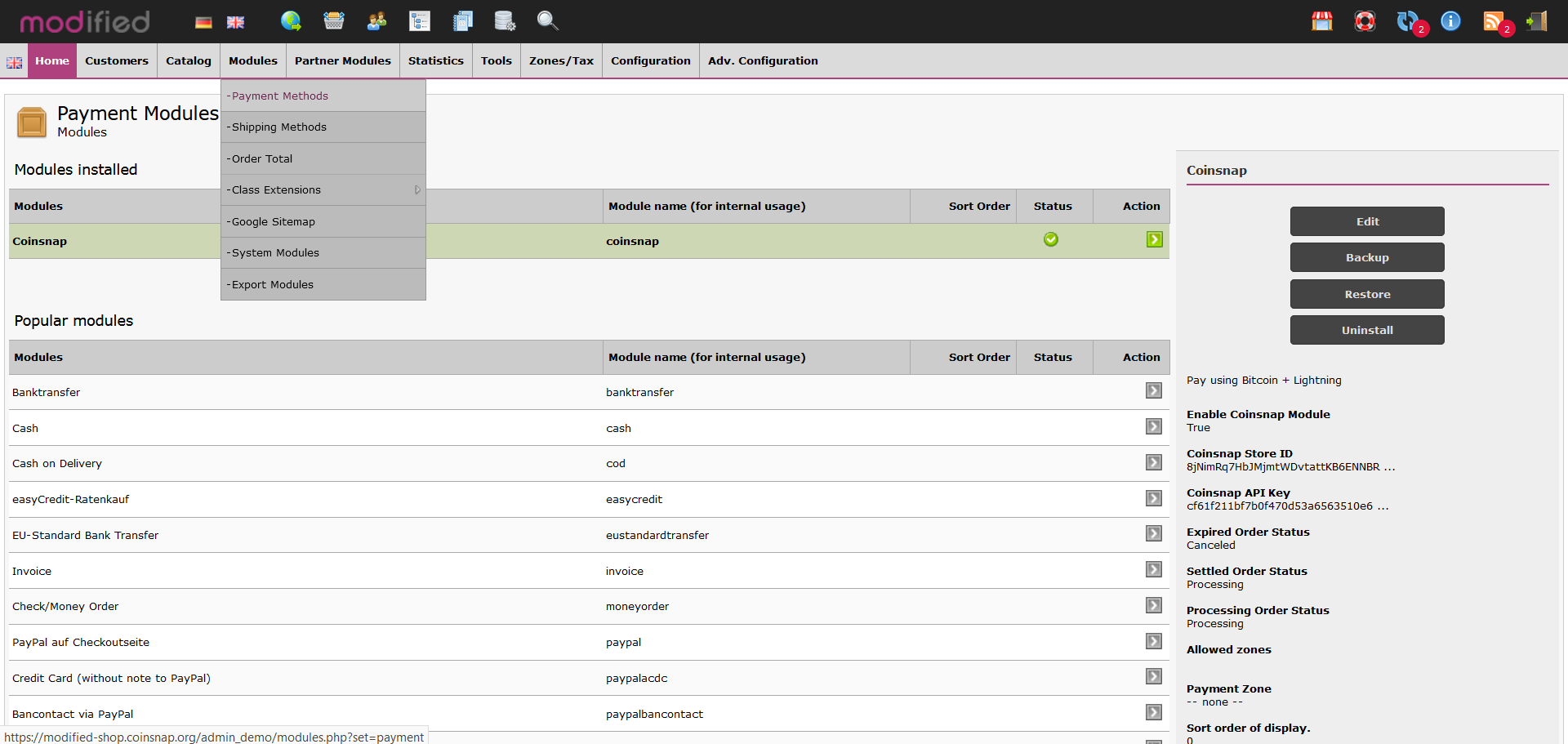Select Export Modules in the dropdown

click(323, 284)
